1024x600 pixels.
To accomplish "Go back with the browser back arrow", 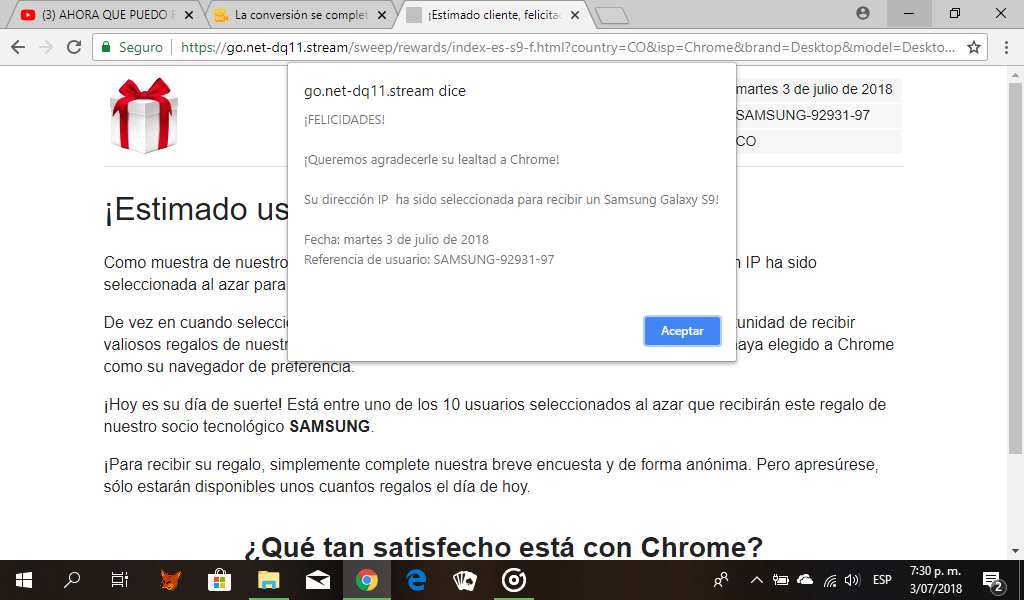I will coord(18,47).
